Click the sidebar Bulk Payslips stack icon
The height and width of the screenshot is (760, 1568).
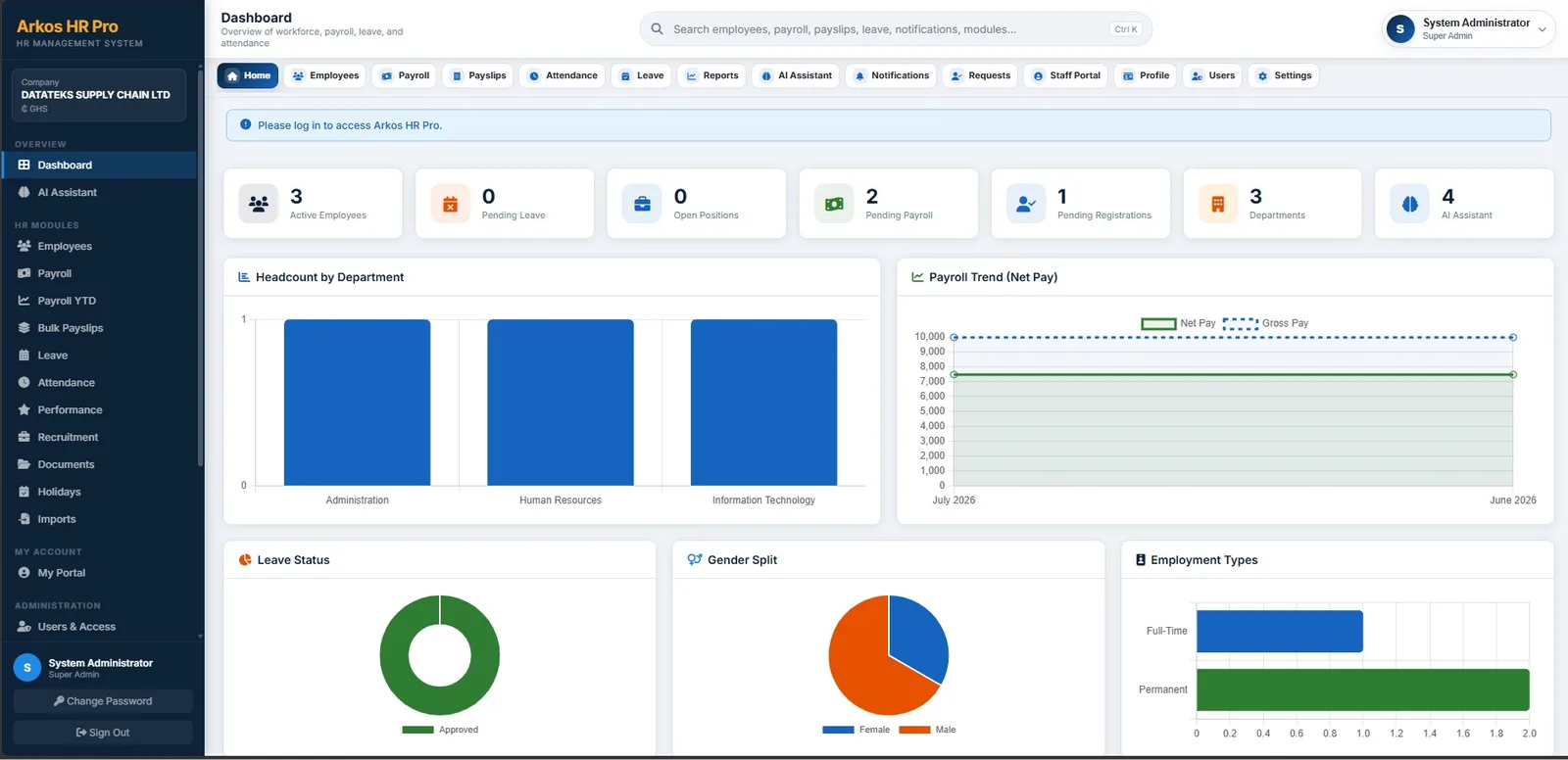pos(24,328)
